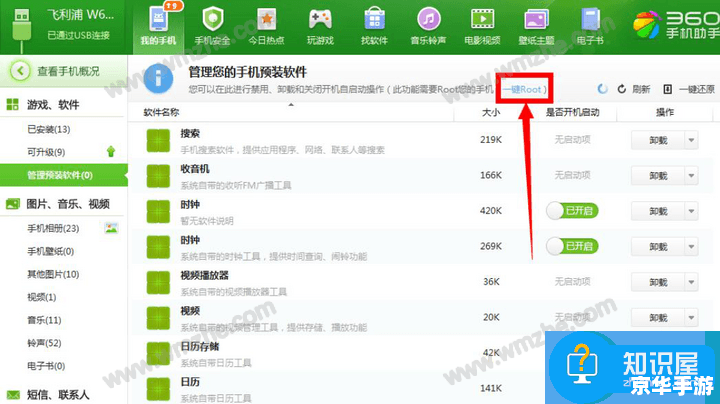Image resolution: width=720 pixels, height=404 pixels.
Task: Click 卸载 for the 420K 时钟 row
Action: [658, 211]
